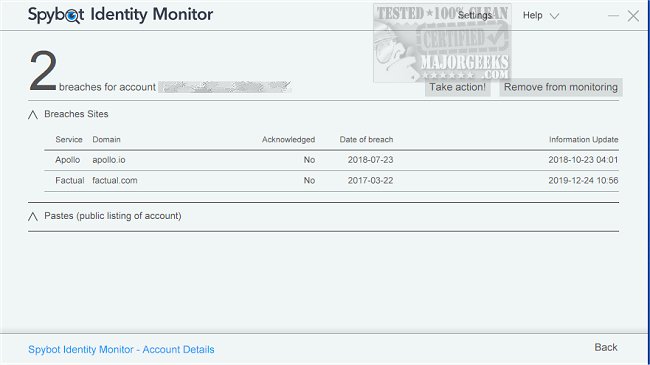Select update time 2019-12-24 10:56
The width and height of the screenshot is (650, 365).
point(583,180)
